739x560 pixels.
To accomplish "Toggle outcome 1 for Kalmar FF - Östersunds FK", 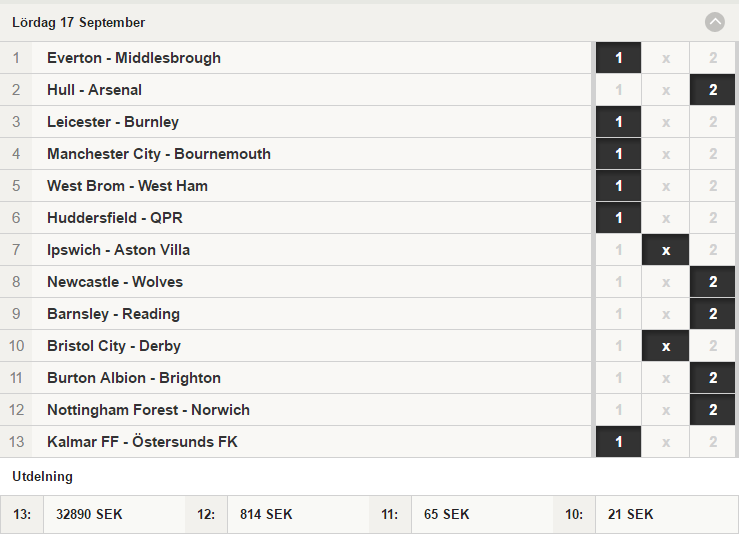I will pyautogui.click(x=618, y=442).
